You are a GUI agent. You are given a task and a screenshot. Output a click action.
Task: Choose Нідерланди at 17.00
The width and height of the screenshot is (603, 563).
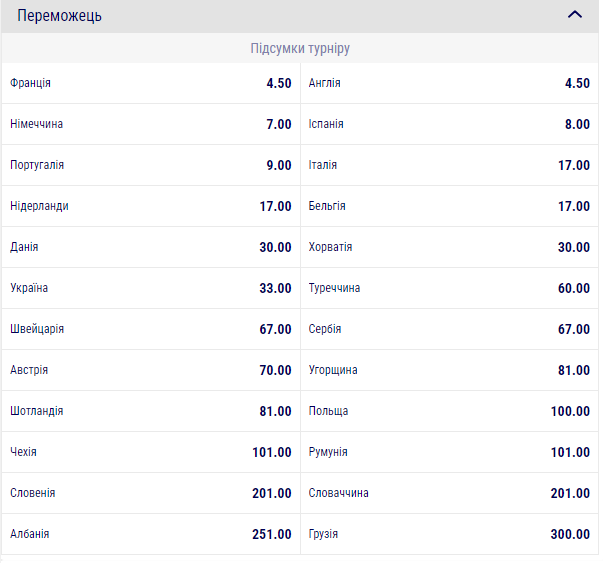(x=151, y=206)
